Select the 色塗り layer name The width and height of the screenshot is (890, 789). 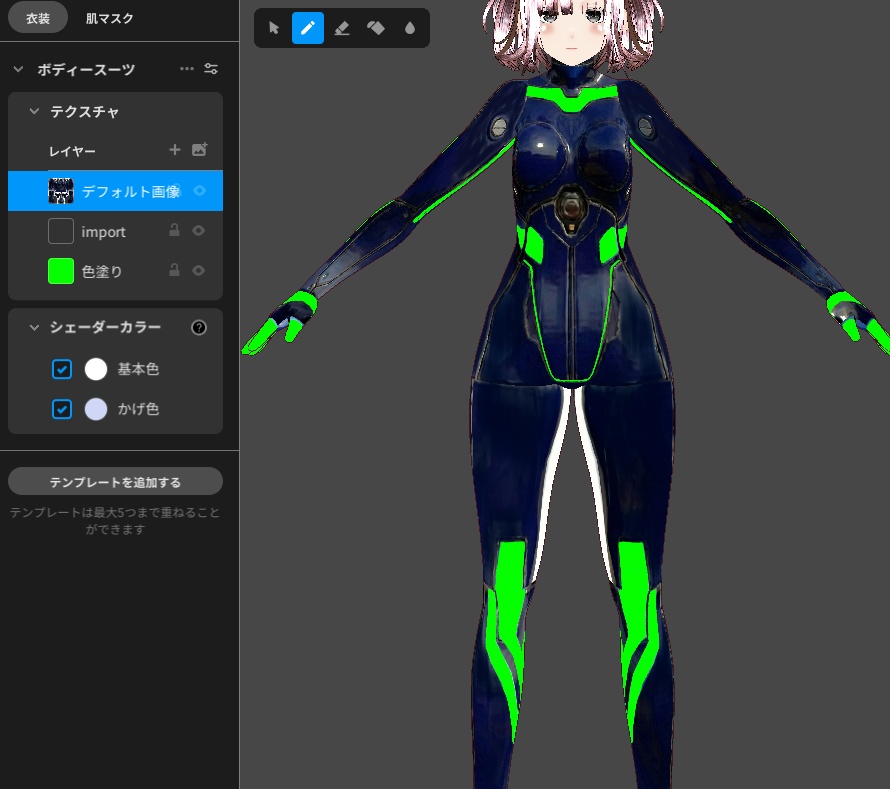(x=102, y=271)
